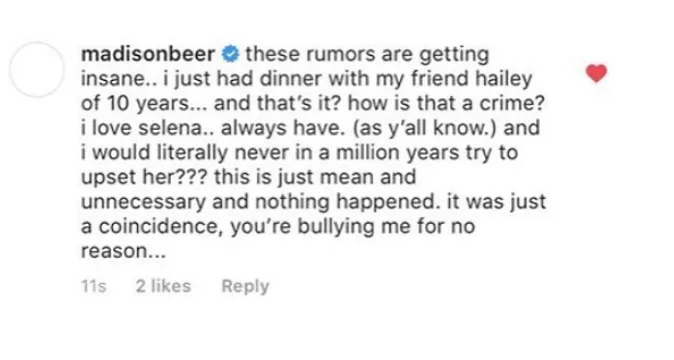Click the word "unnecessary" in the comment
674x360 pixels.
144,202
